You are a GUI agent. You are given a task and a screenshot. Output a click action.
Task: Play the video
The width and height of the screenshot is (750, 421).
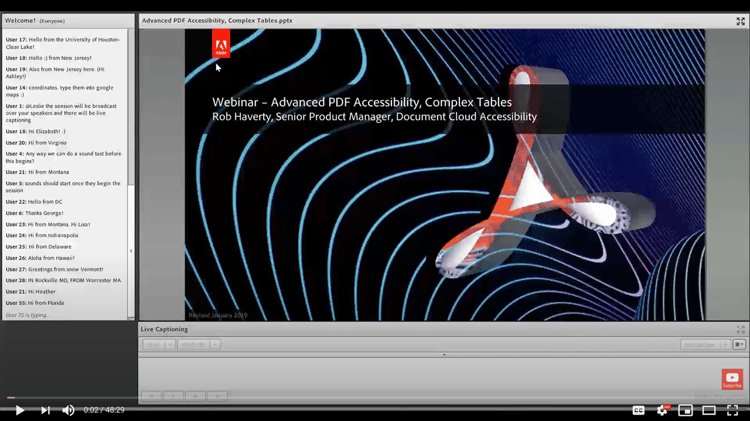click(x=20, y=410)
